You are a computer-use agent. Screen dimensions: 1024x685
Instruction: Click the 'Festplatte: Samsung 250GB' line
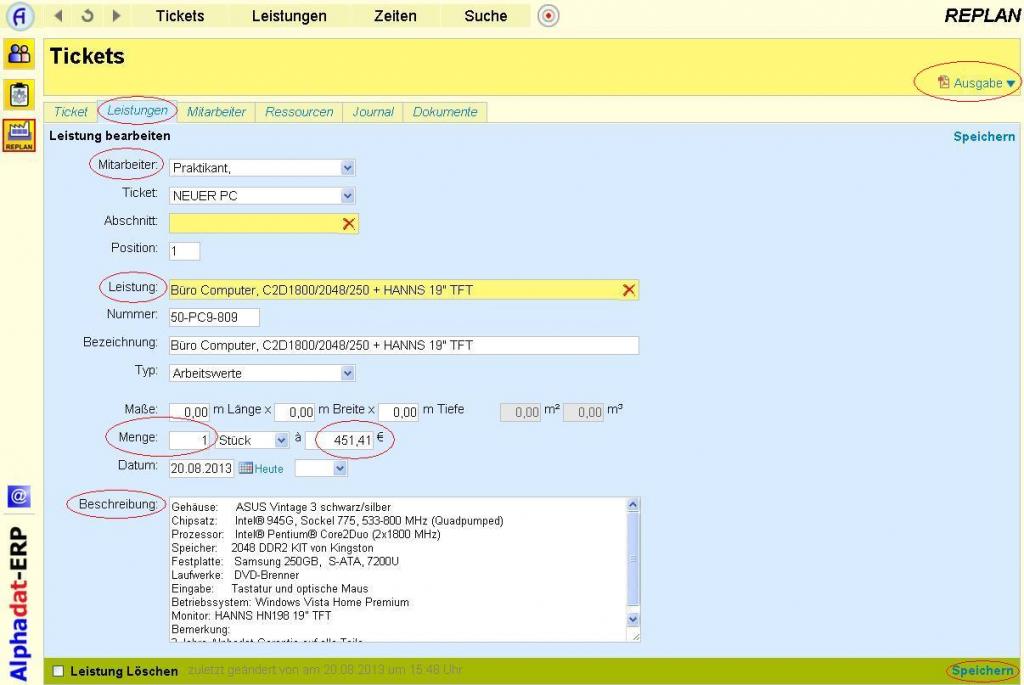click(x=285, y=562)
